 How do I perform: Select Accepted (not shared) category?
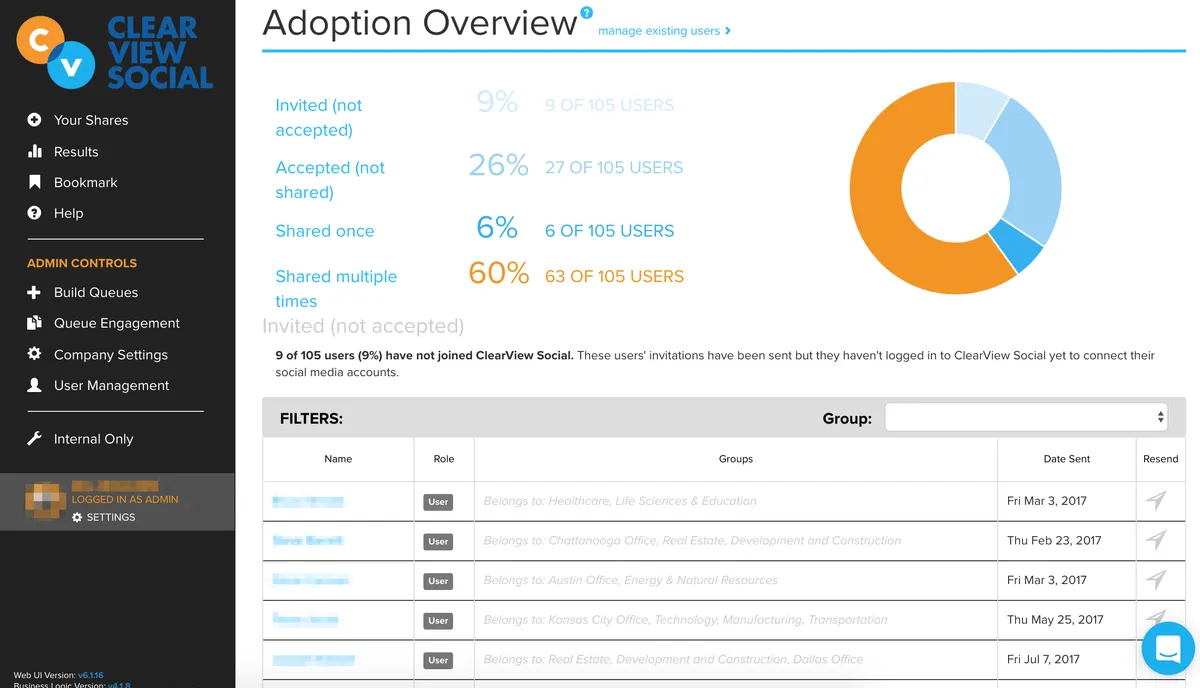click(330, 180)
